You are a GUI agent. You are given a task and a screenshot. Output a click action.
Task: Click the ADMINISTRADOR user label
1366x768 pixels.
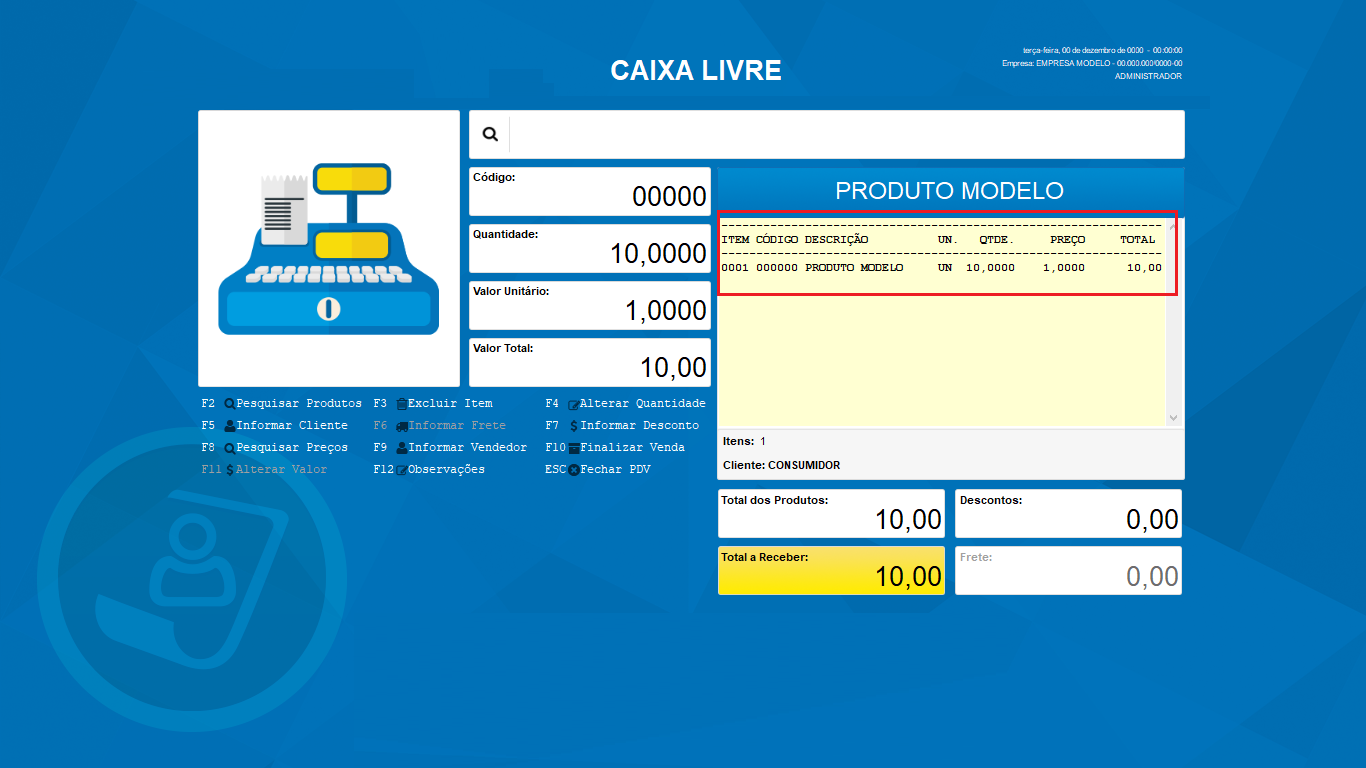point(1148,76)
